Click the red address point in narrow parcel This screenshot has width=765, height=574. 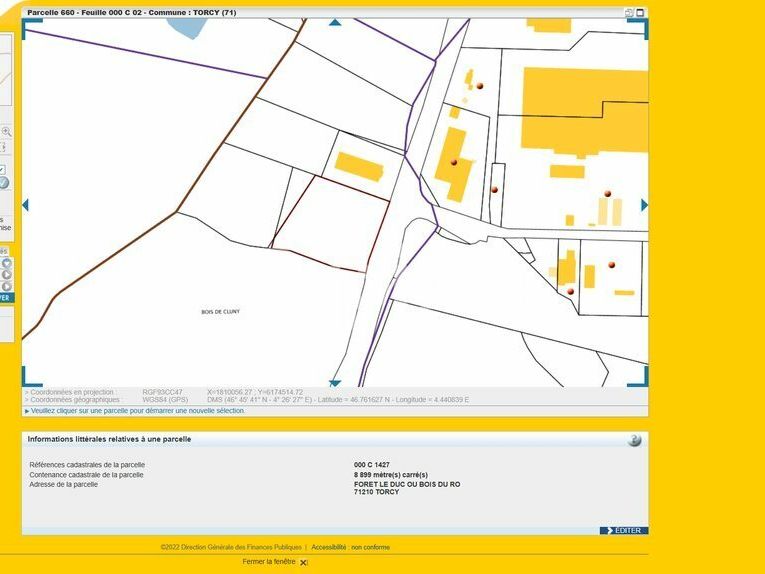point(495,190)
